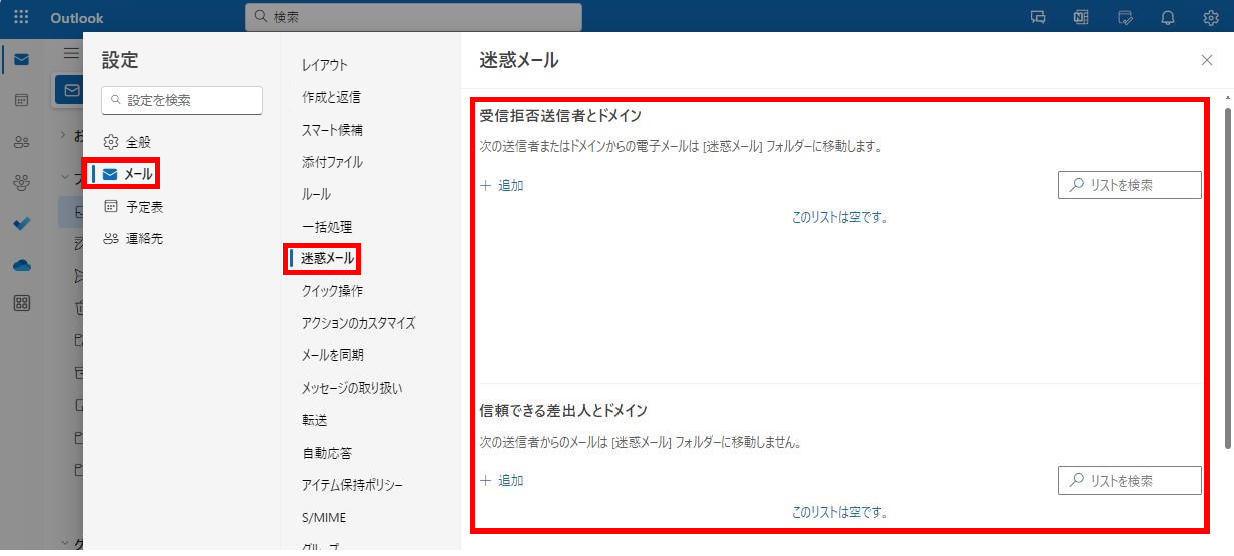The height and width of the screenshot is (556, 1234).
Task: Open the More apps icon in rail
Action: coord(21,303)
